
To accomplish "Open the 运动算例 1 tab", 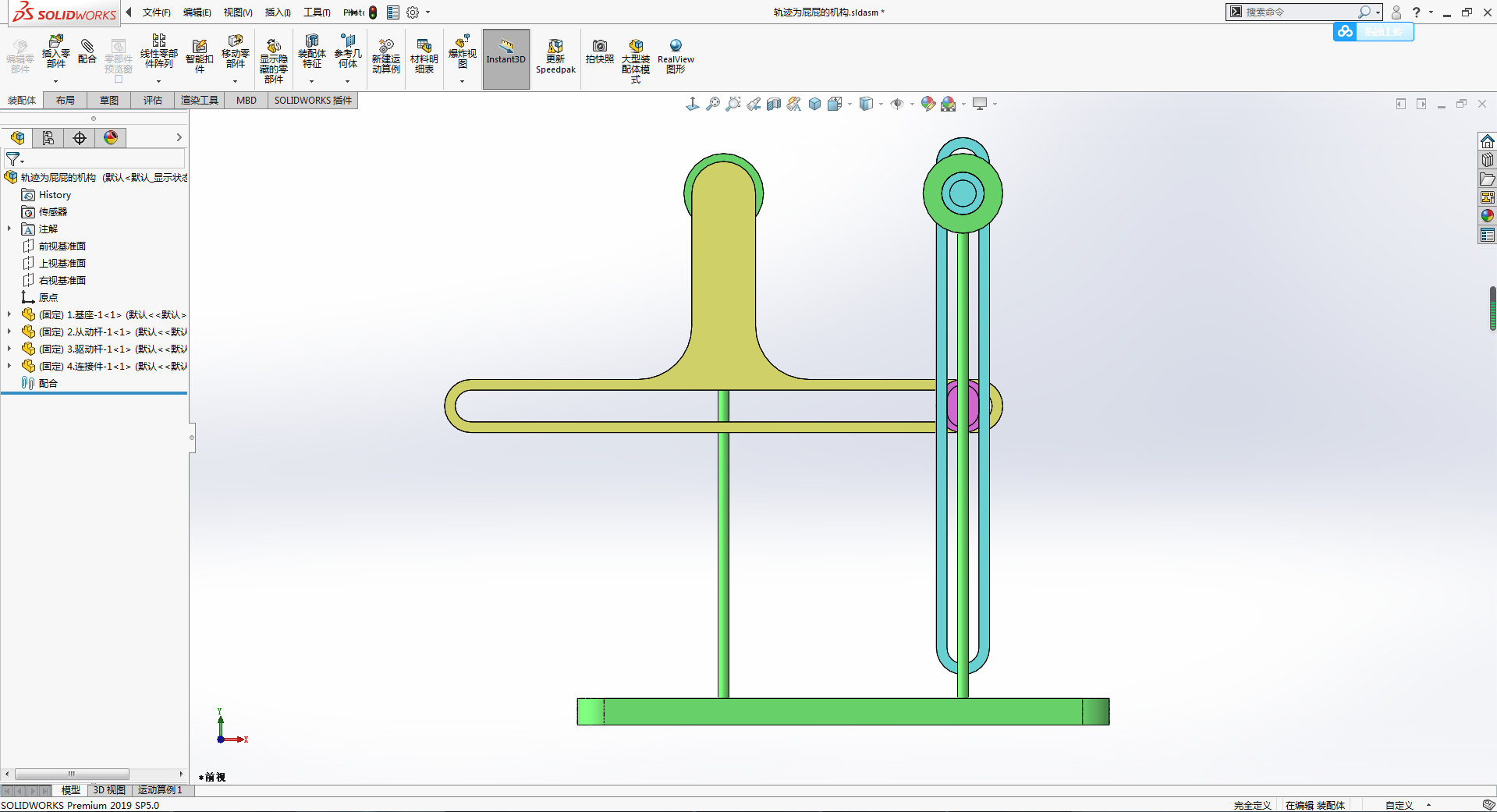I will point(160,790).
